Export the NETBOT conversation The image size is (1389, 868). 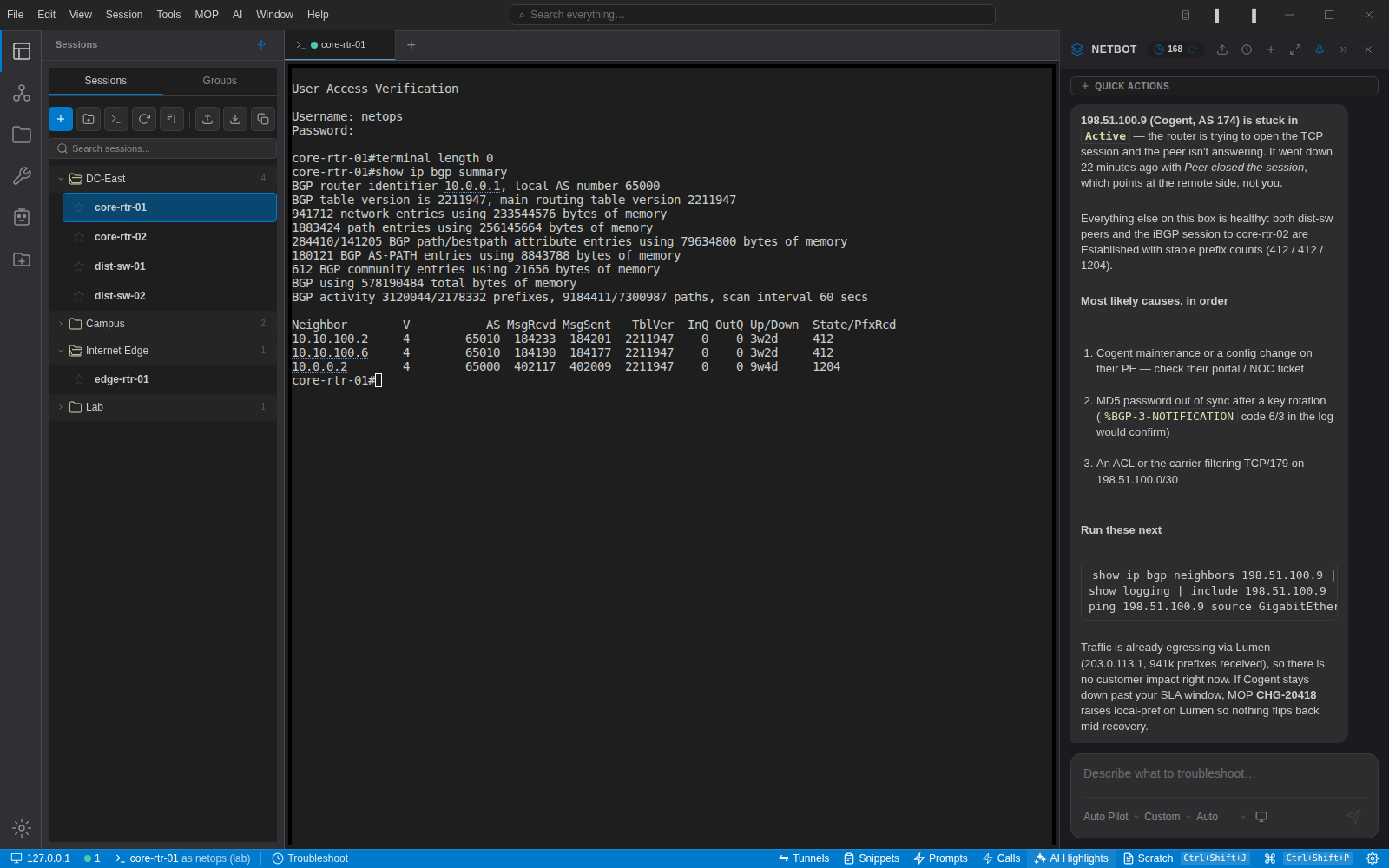click(1222, 49)
